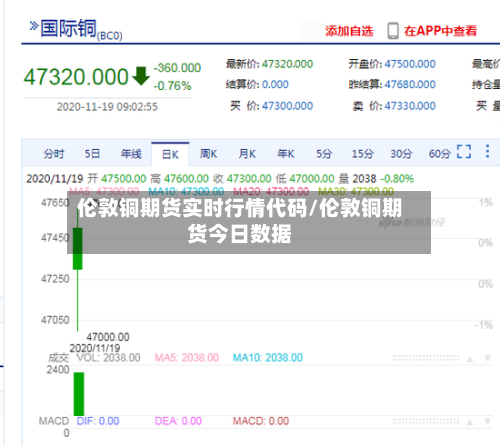
Task: Click the drag handle dots in 成交 row
Action: [426, 358]
